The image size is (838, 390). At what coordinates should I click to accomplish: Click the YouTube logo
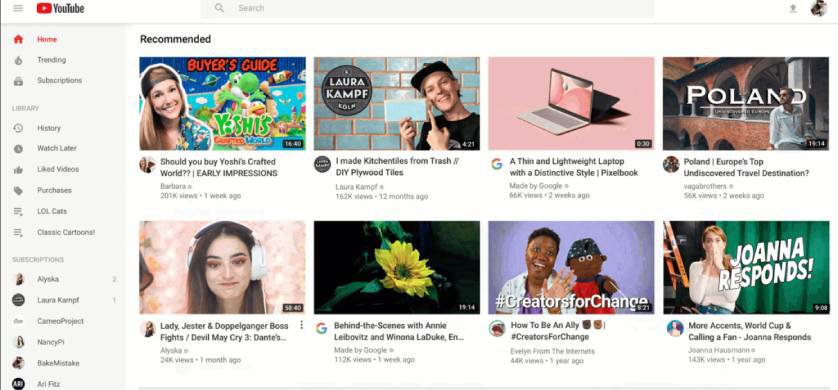coord(60,8)
